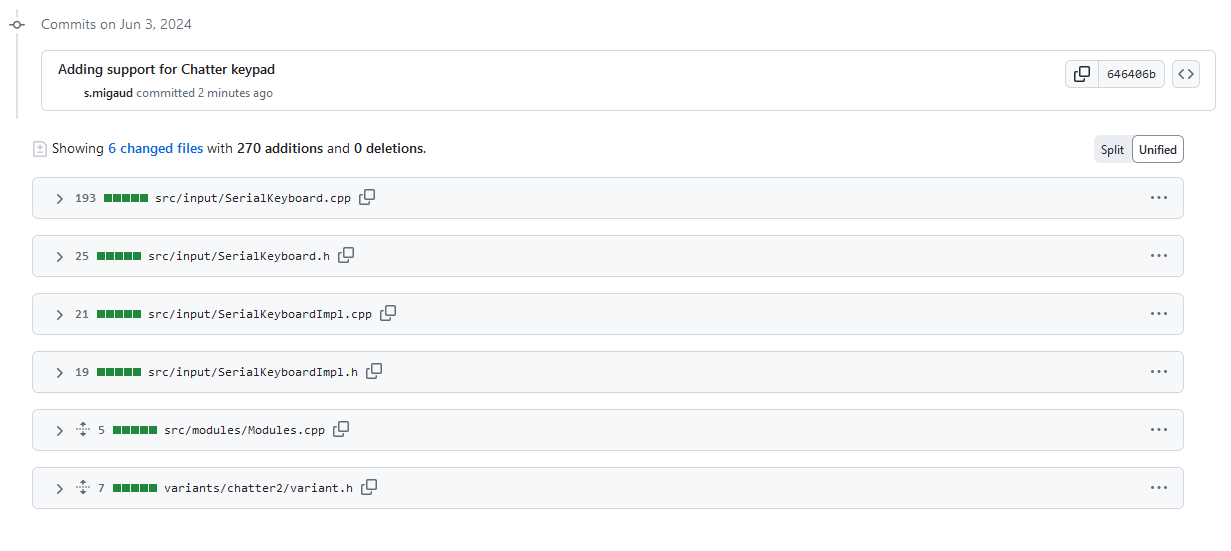Open s.migaud author profile
The image size is (1231, 551).
[108, 93]
